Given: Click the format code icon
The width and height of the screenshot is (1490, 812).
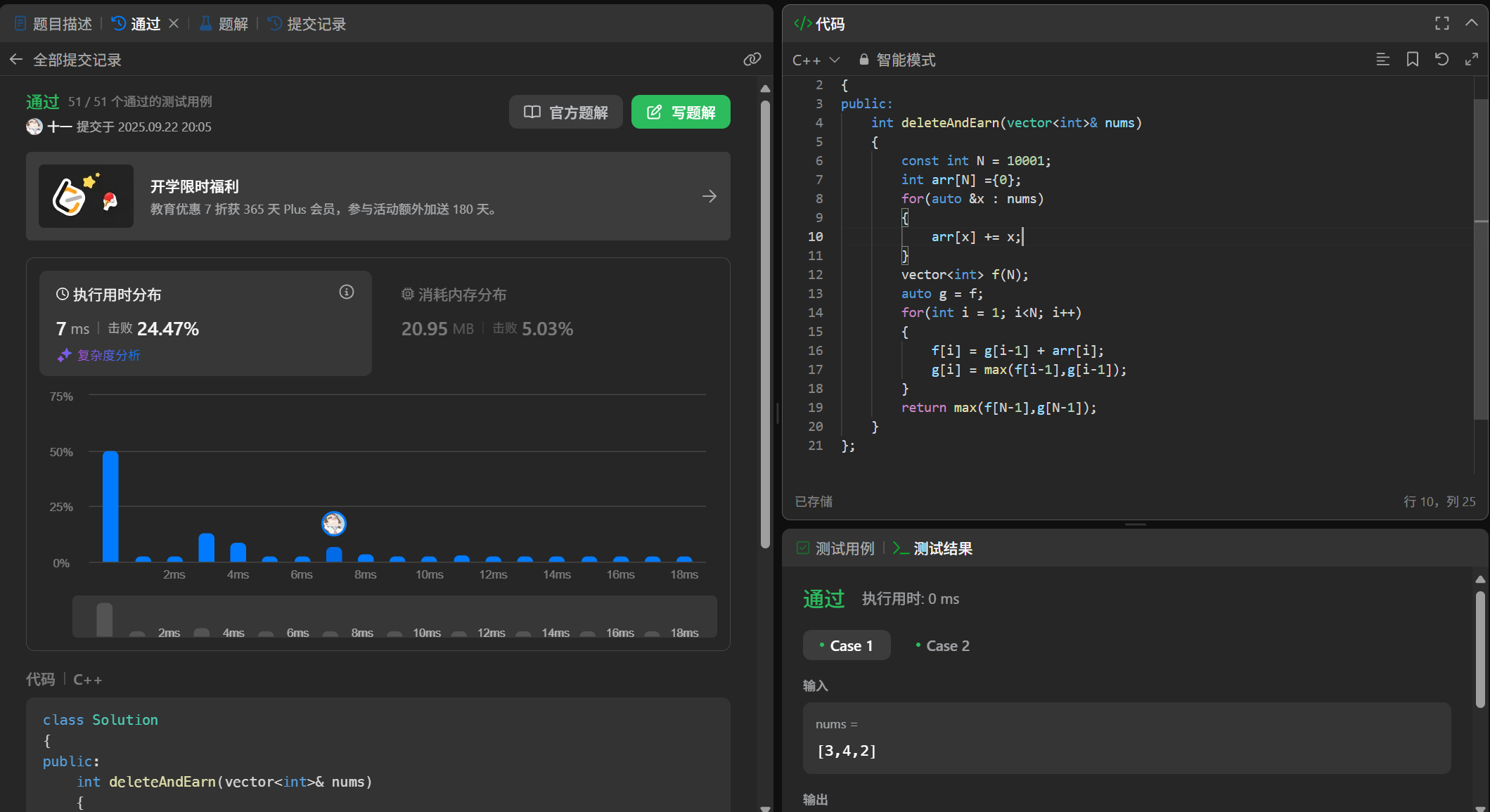Looking at the screenshot, I should click(1382, 60).
